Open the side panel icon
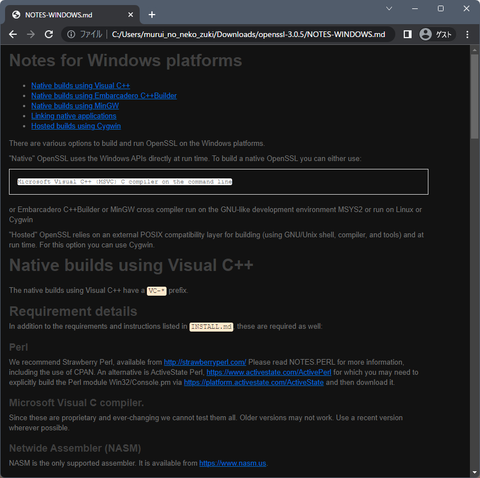The image size is (480, 478). [407, 34]
